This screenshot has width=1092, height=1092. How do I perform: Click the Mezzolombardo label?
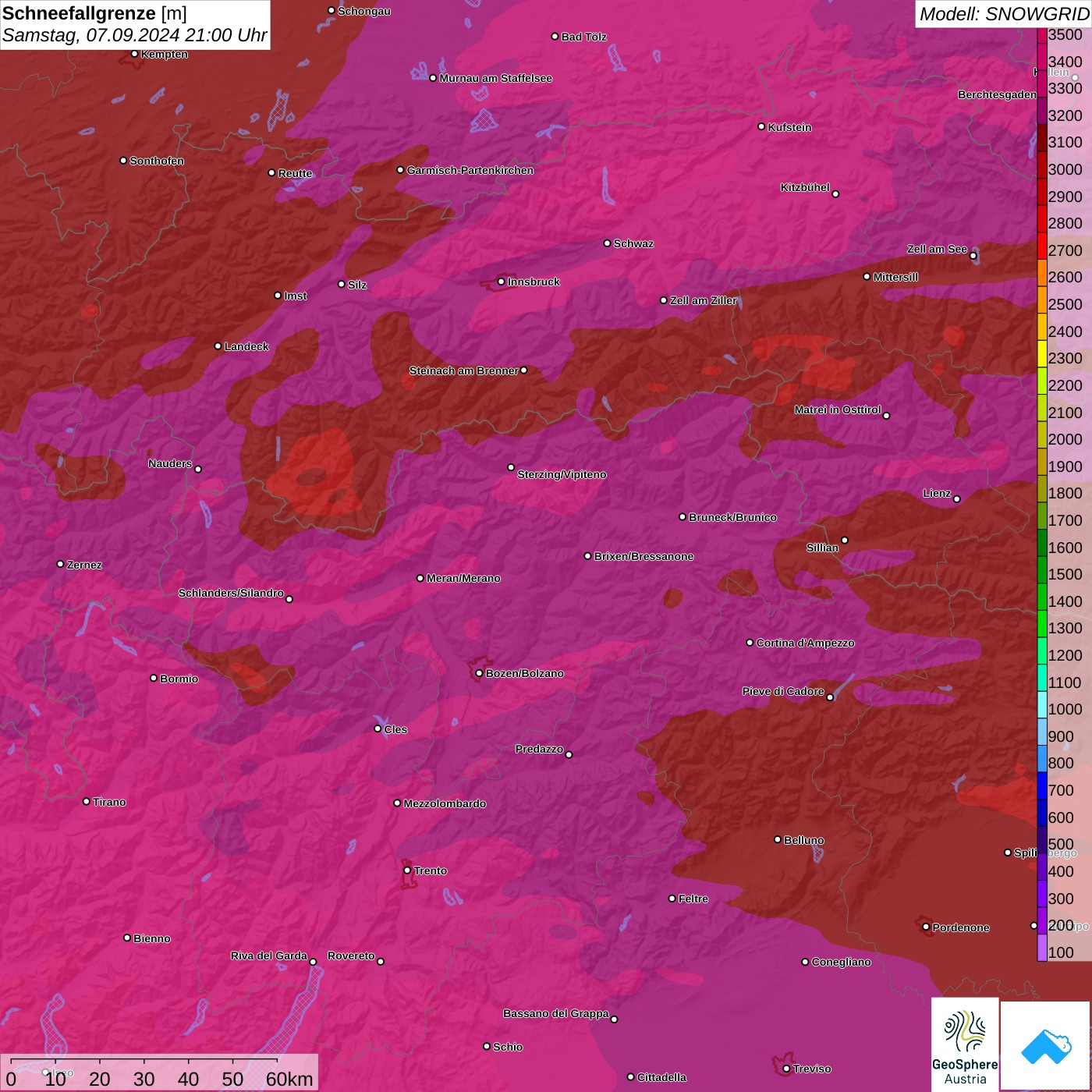pos(445,803)
